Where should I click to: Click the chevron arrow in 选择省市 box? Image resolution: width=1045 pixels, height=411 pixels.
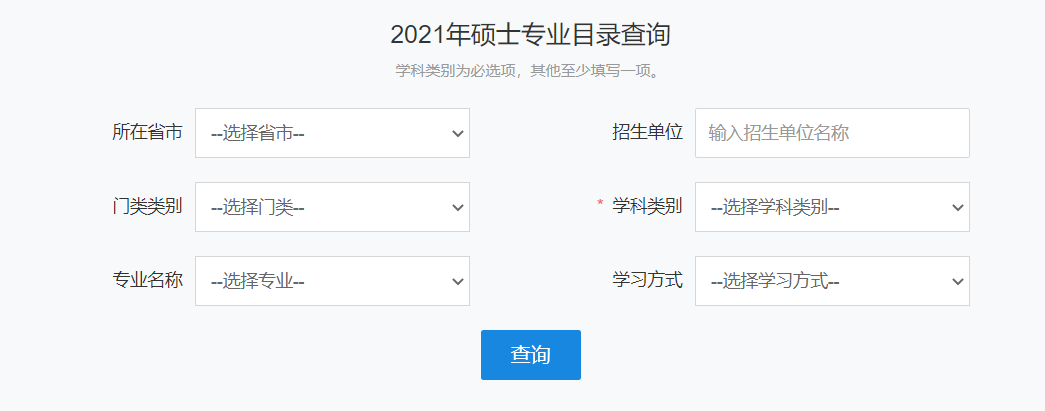click(x=458, y=133)
